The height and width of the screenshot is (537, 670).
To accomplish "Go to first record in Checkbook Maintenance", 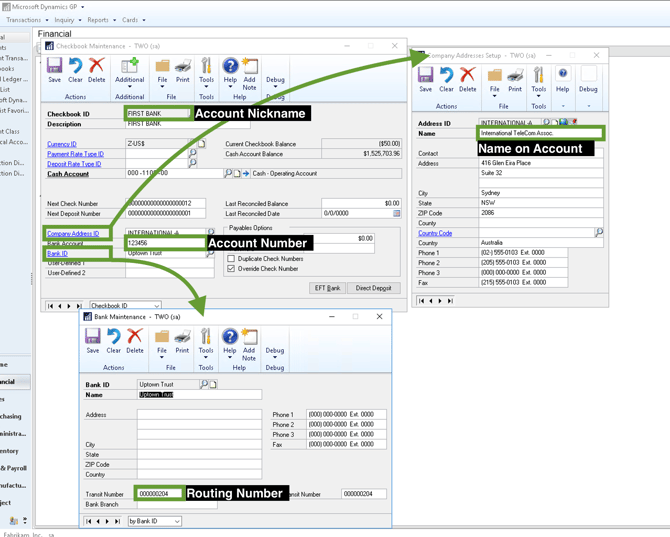I will [50, 306].
